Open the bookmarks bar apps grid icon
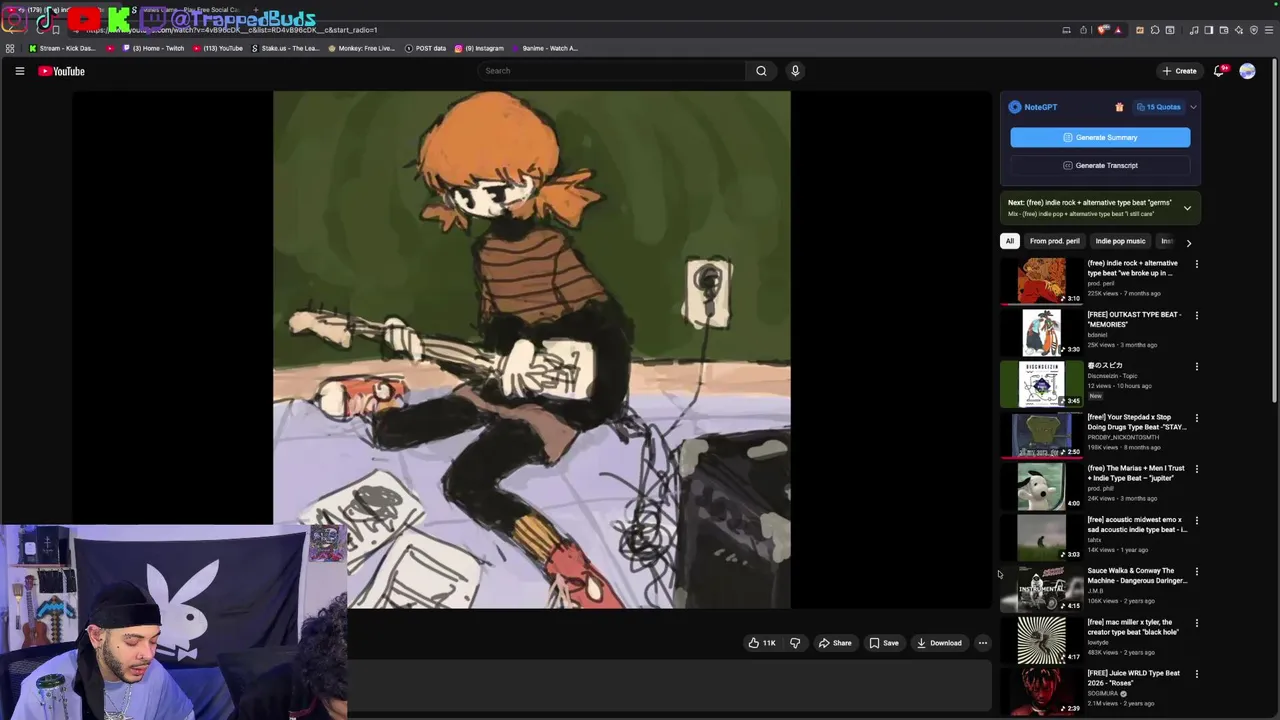This screenshot has width=1280, height=720. point(10,48)
